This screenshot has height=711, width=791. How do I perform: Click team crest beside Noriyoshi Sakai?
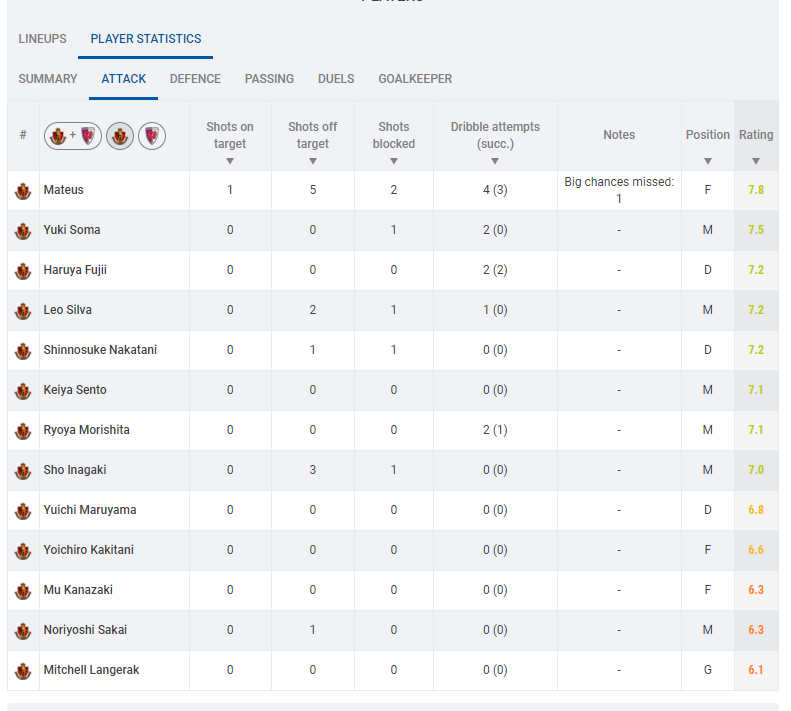[x=23, y=631]
